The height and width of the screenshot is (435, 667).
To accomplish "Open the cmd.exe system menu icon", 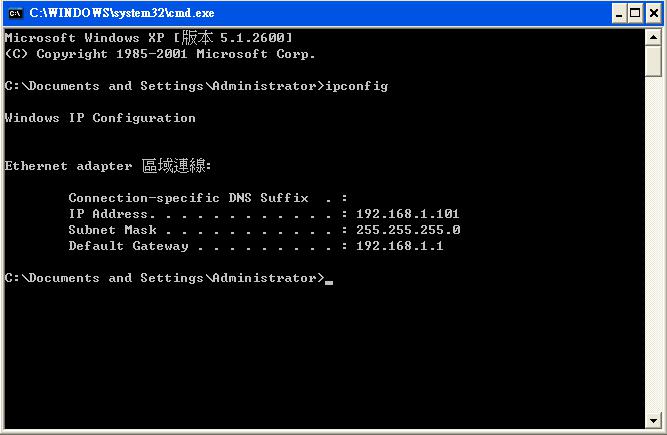I will click(x=15, y=13).
